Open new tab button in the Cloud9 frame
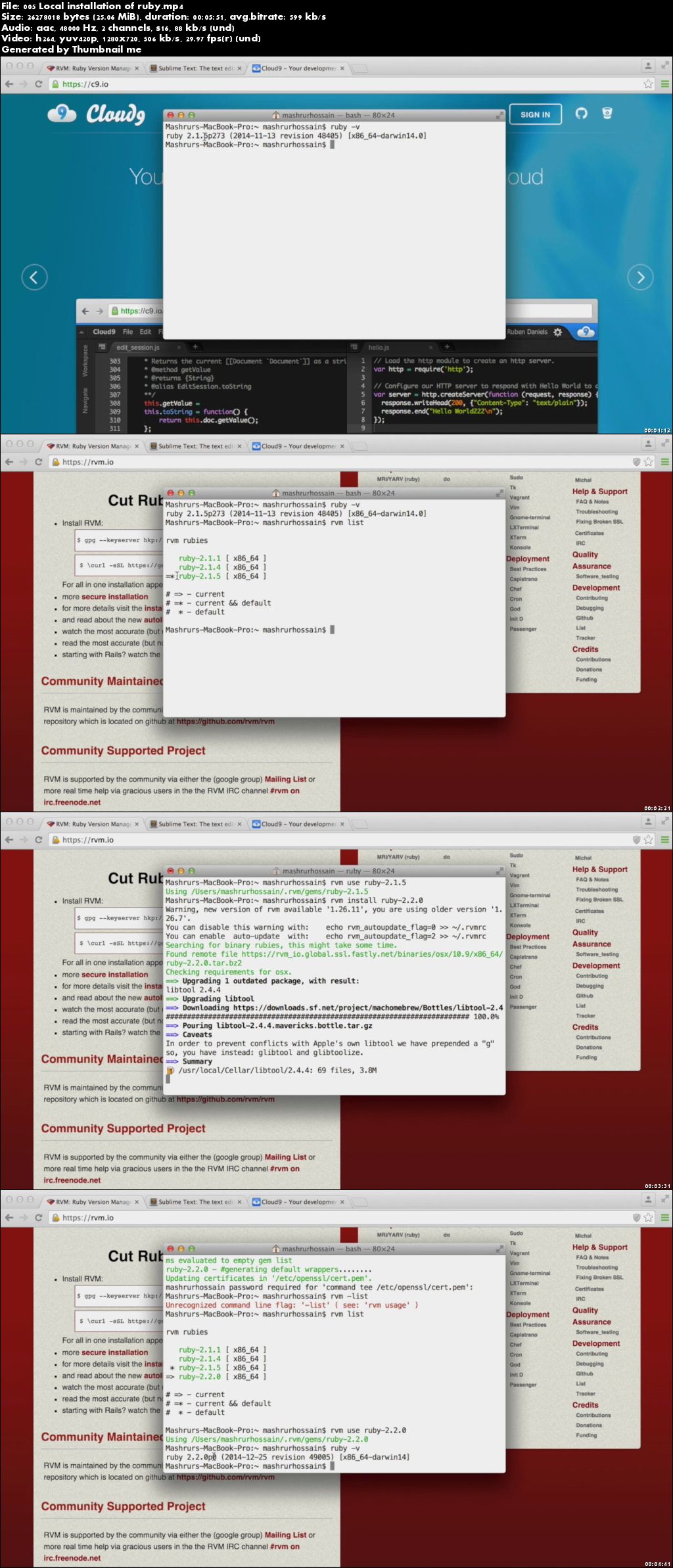Viewport: 673px width, 1568px height. click(x=360, y=68)
